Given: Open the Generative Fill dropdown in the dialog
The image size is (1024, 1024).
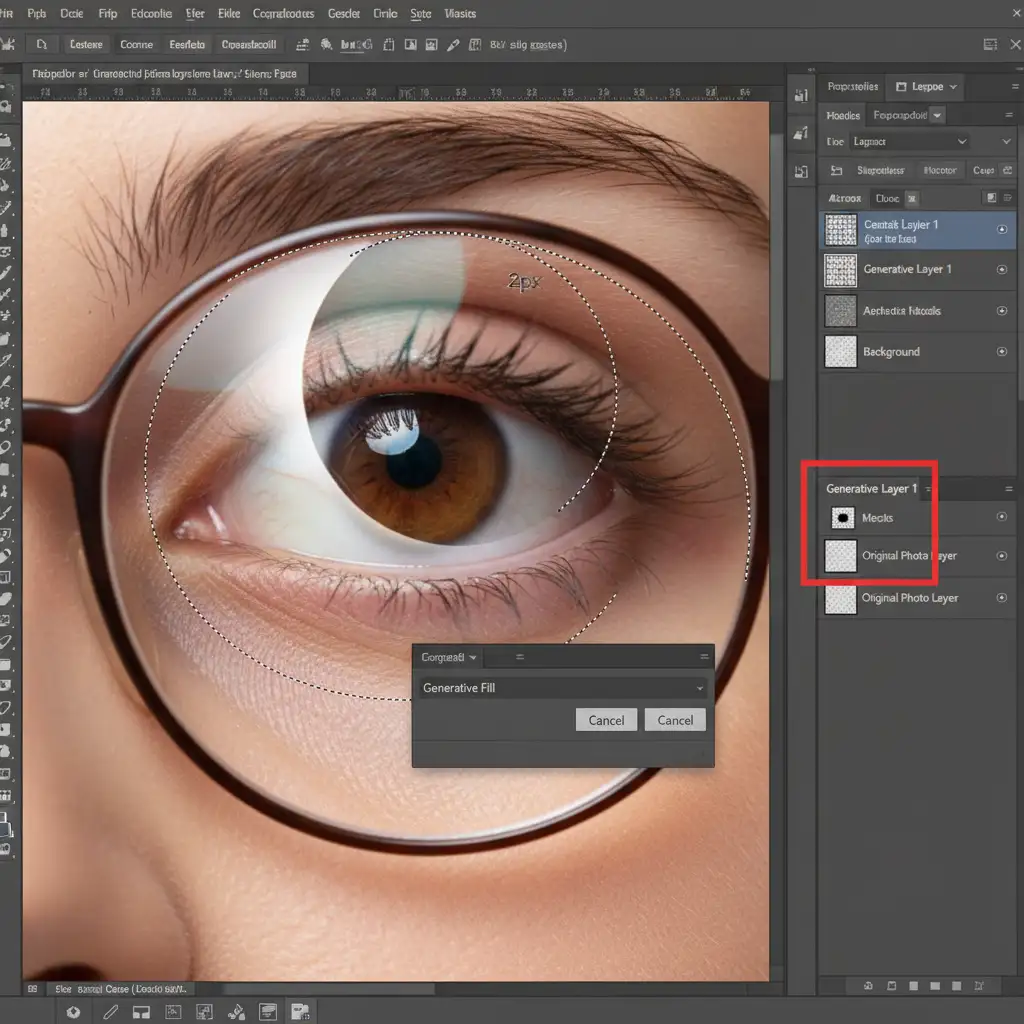Looking at the screenshot, I should coord(700,688).
